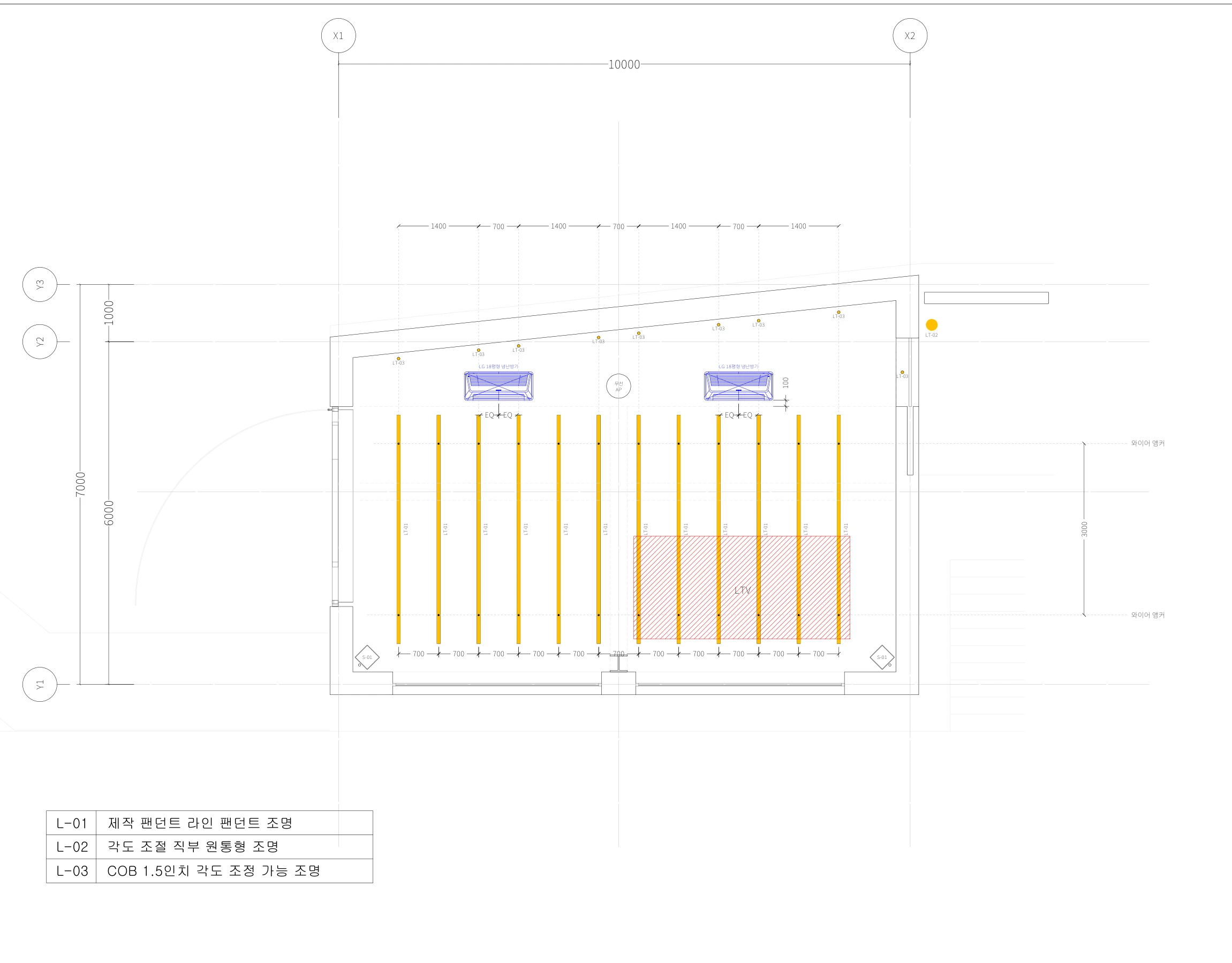Click the Y3 grid axis marker
Screen dimensions: 1232x963
[x=40, y=285]
